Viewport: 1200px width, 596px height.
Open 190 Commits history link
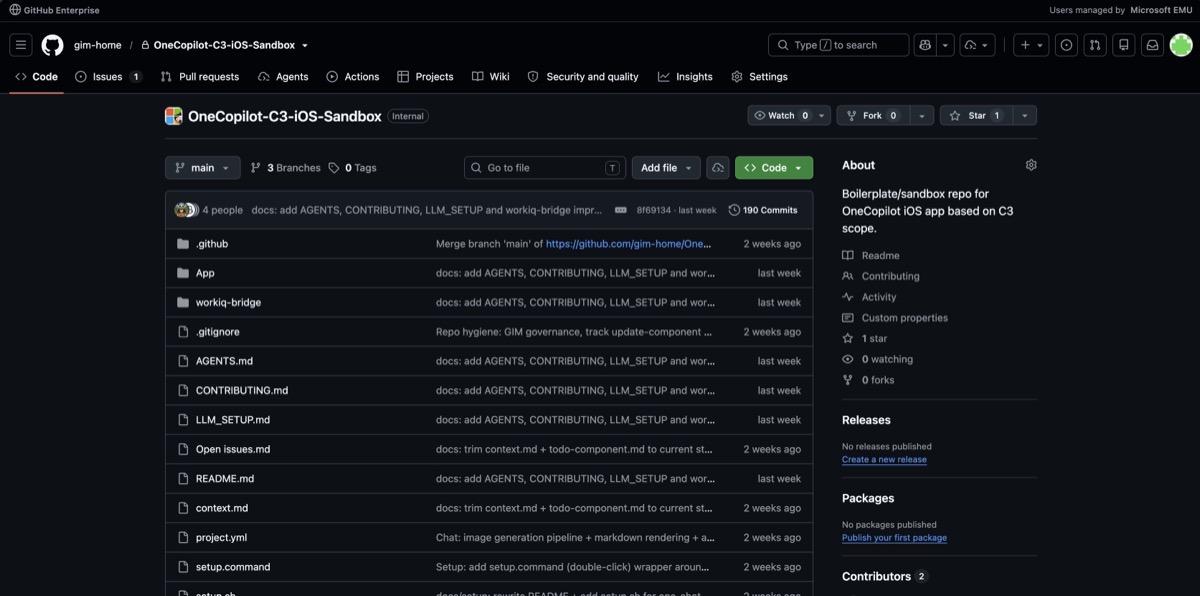[763, 210]
